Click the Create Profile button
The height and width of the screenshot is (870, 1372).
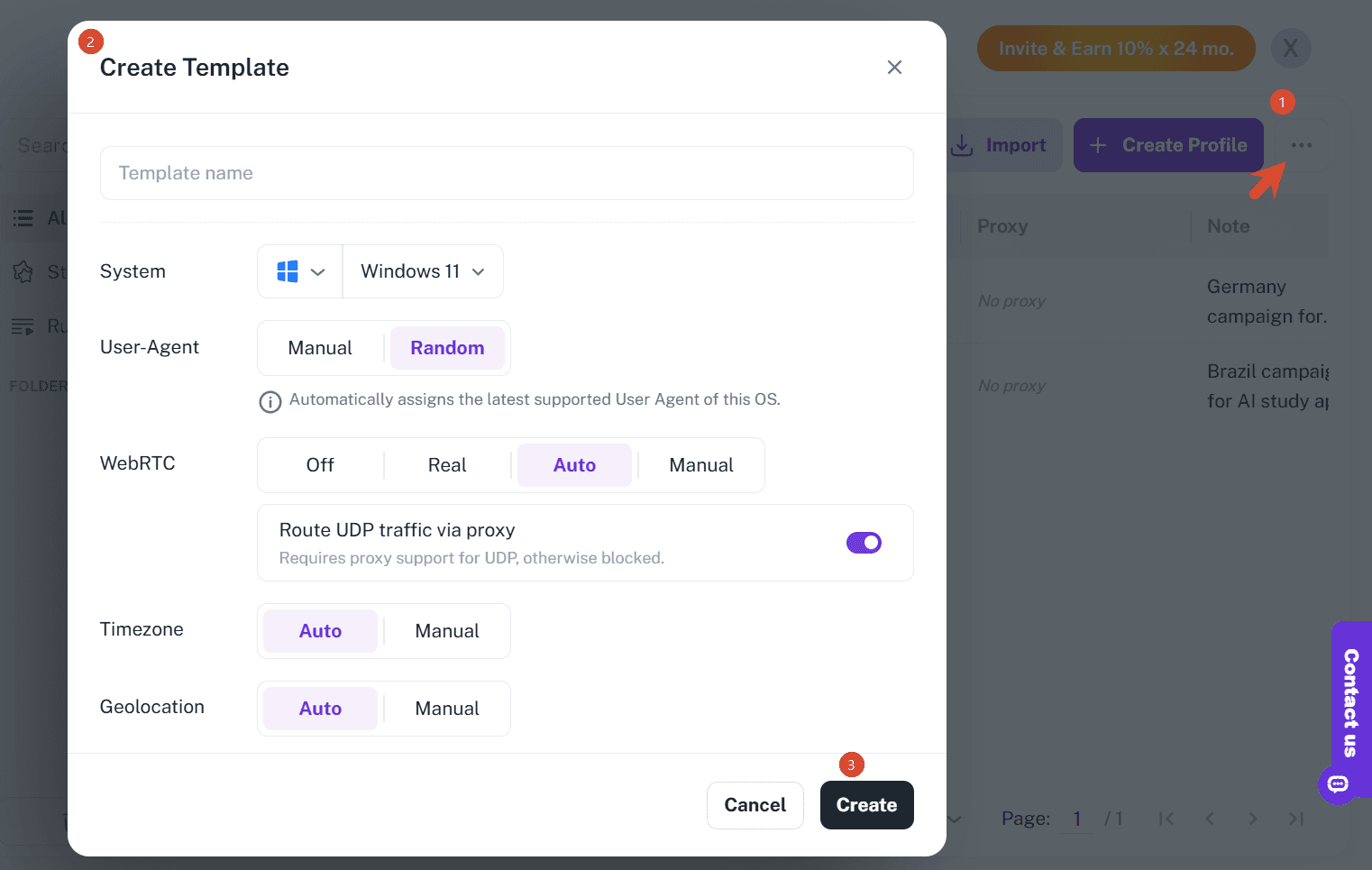tap(1168, 145)
